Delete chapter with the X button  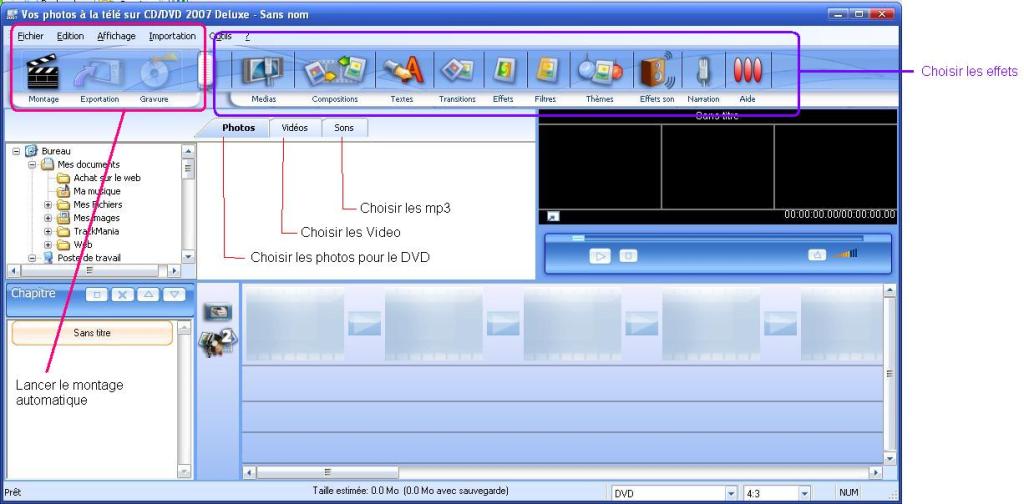click(122, 294)
